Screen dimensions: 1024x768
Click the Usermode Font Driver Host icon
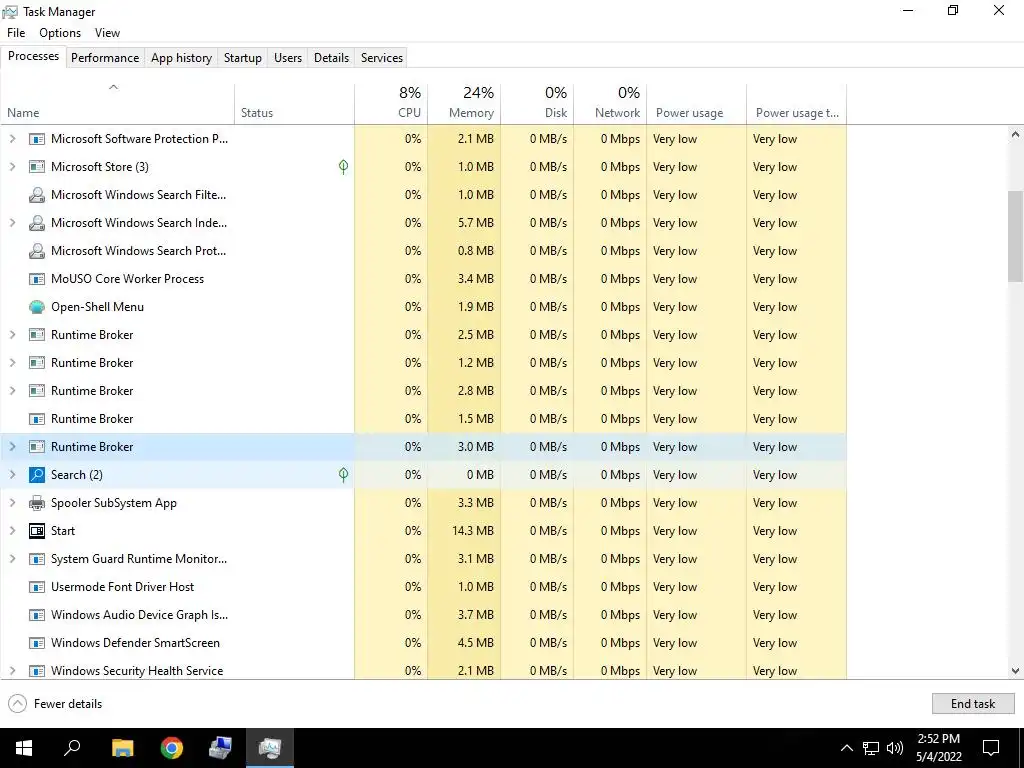[37, 587]
